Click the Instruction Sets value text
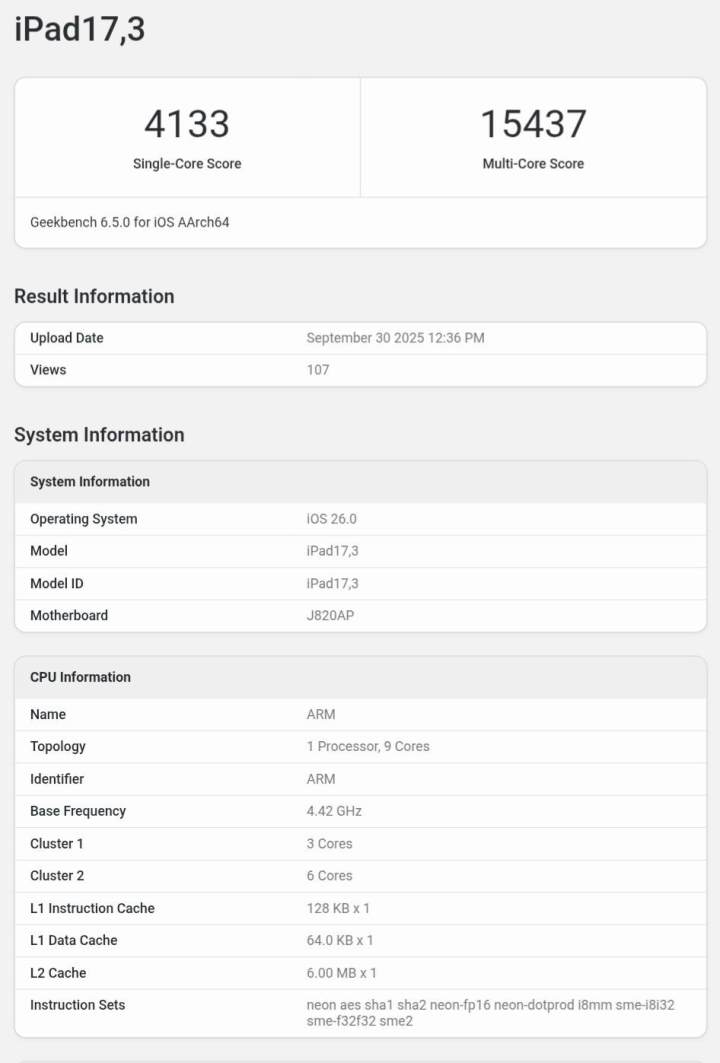 [x=490, y=1012]
